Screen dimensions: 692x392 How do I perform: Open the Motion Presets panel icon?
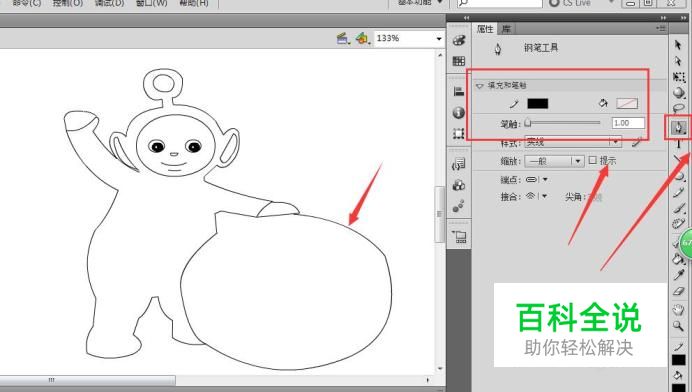(x=459, y=206)
